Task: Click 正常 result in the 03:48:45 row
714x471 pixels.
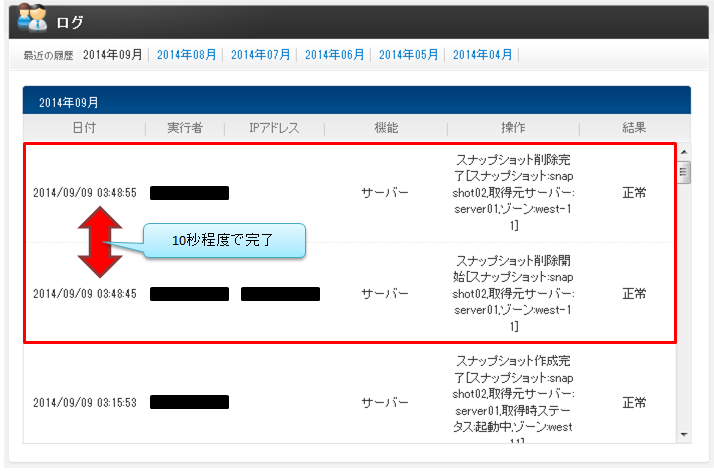Action: click(634, 294)
